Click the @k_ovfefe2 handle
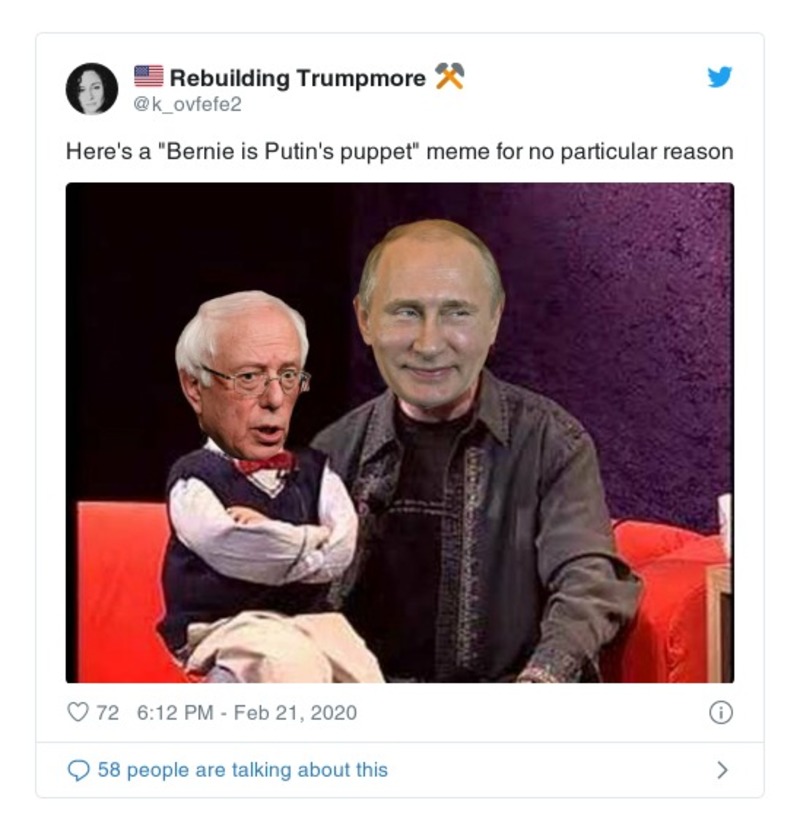The image size is (800, 835). coord(187,104)
